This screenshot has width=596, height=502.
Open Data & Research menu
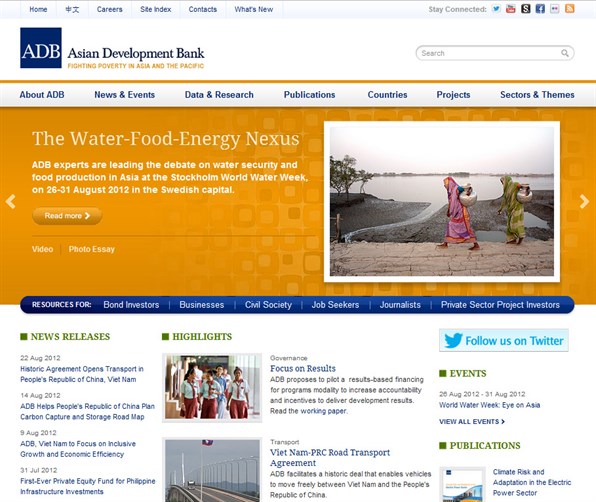point(219,95)
